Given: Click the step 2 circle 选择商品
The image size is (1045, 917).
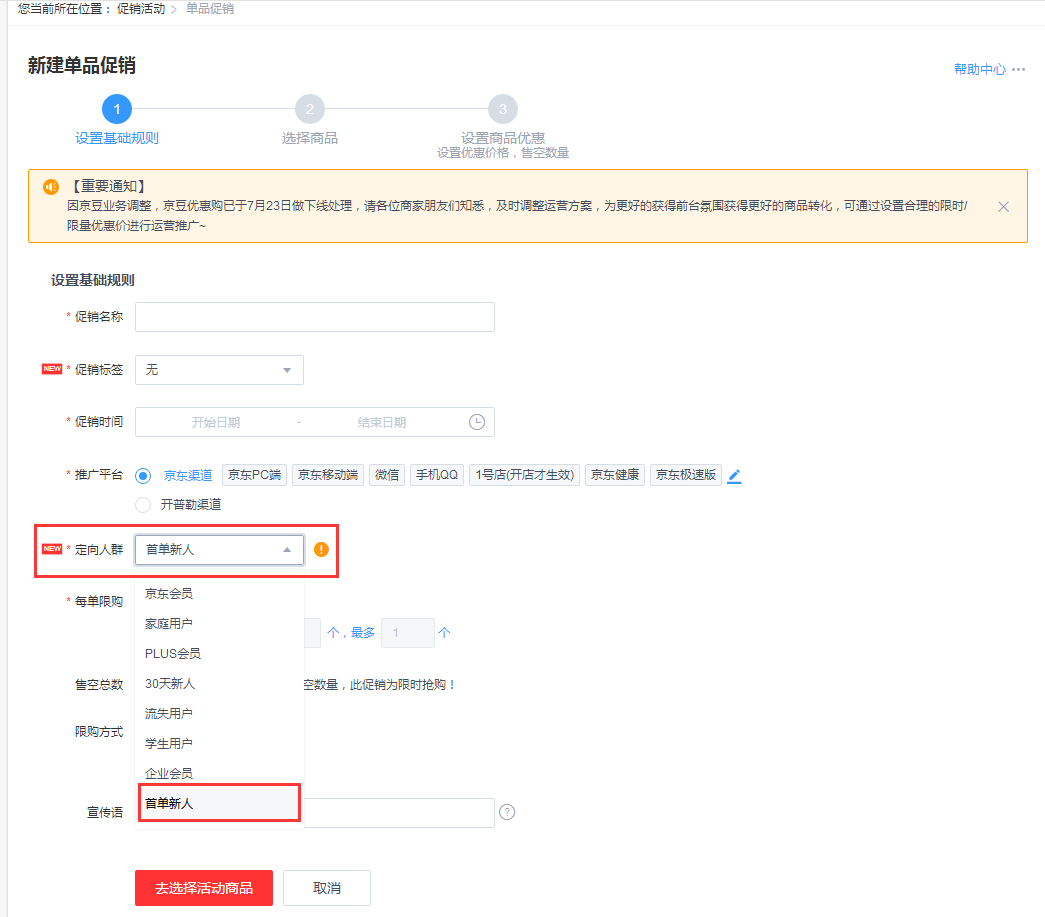Looking at the screenshot, I should tap(310, 109).
